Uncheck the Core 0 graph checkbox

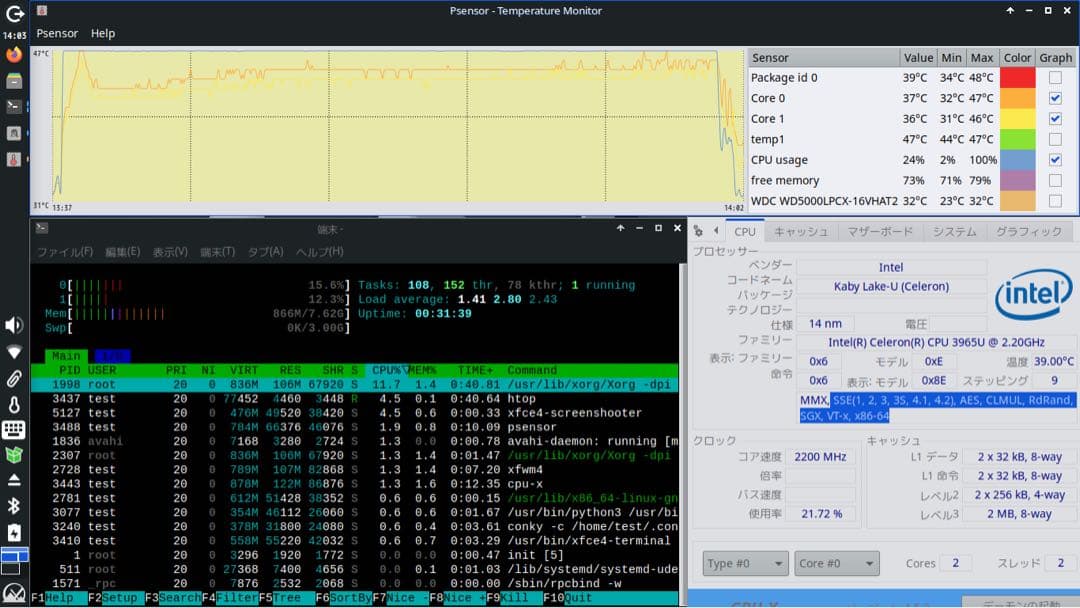point(1055,98)
